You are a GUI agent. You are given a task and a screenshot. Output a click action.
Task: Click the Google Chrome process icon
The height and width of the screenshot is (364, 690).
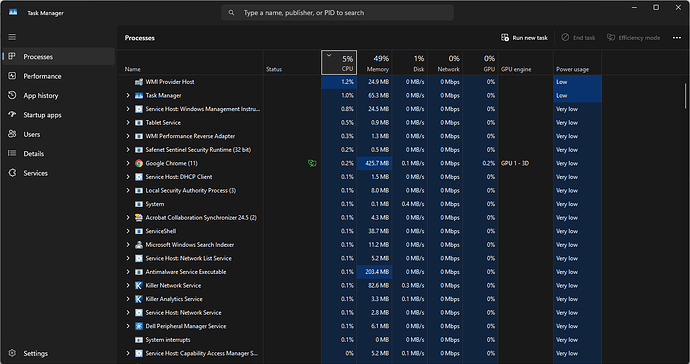click(139, 163)
